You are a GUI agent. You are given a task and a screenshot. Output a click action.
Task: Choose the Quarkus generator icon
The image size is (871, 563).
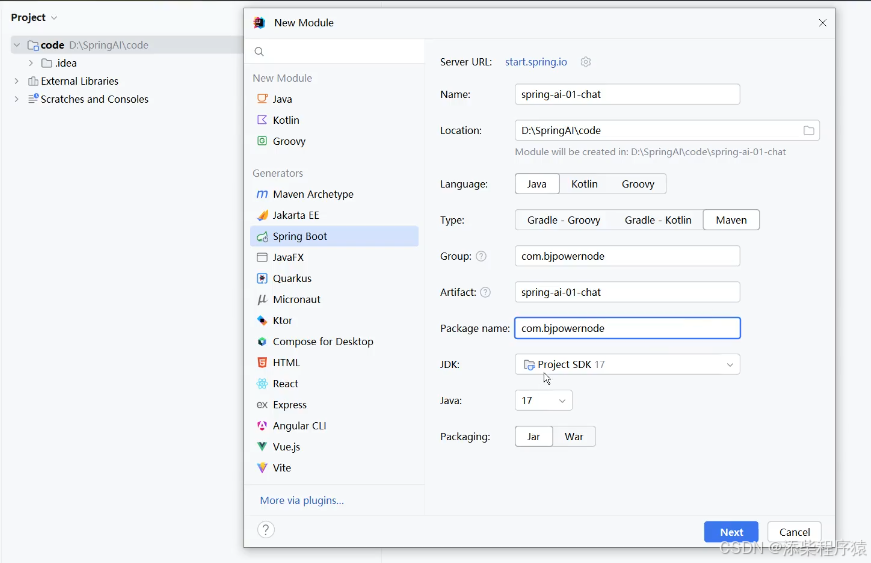coord(262,278)
